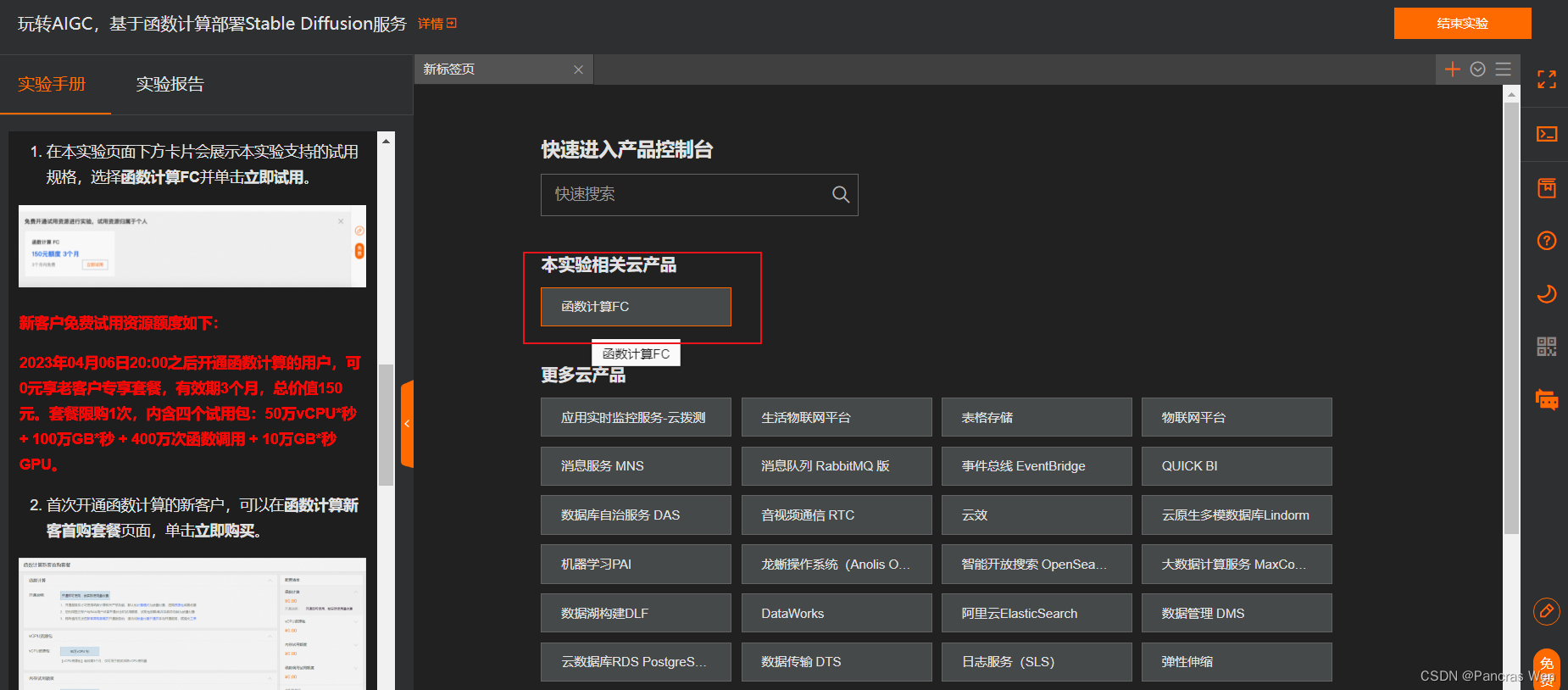Screen dimensions: 1568x690
Task: Open 龙蜥操作系统 Anolis product
Action: click(837, 565)
